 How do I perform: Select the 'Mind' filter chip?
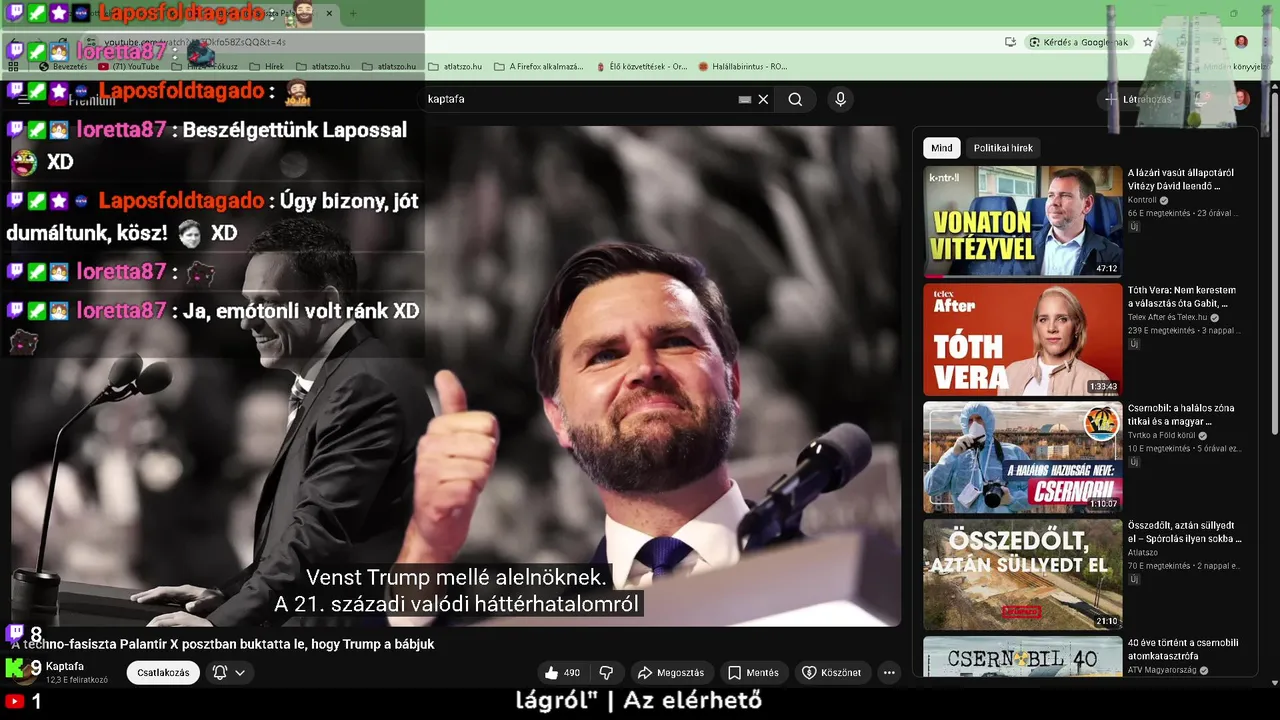coord(942,148)
